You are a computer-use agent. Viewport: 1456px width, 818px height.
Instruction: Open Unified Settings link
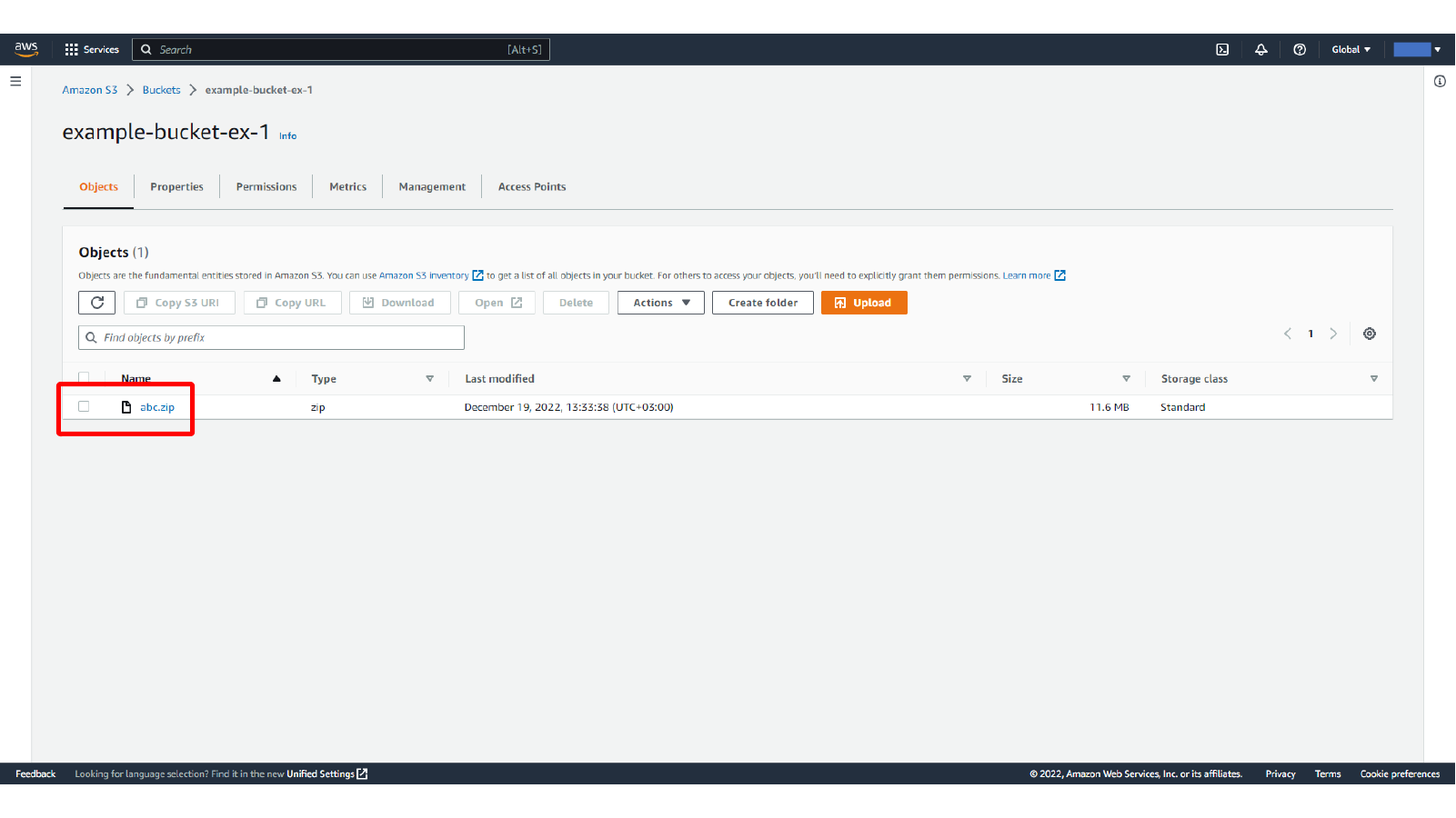[326, 774]
